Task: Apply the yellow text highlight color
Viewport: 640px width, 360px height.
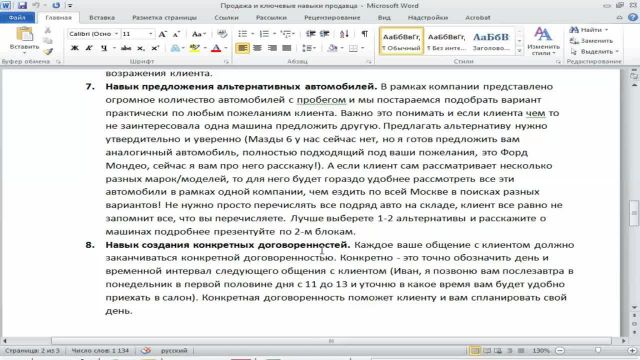Action: click(x=195, y=48)
